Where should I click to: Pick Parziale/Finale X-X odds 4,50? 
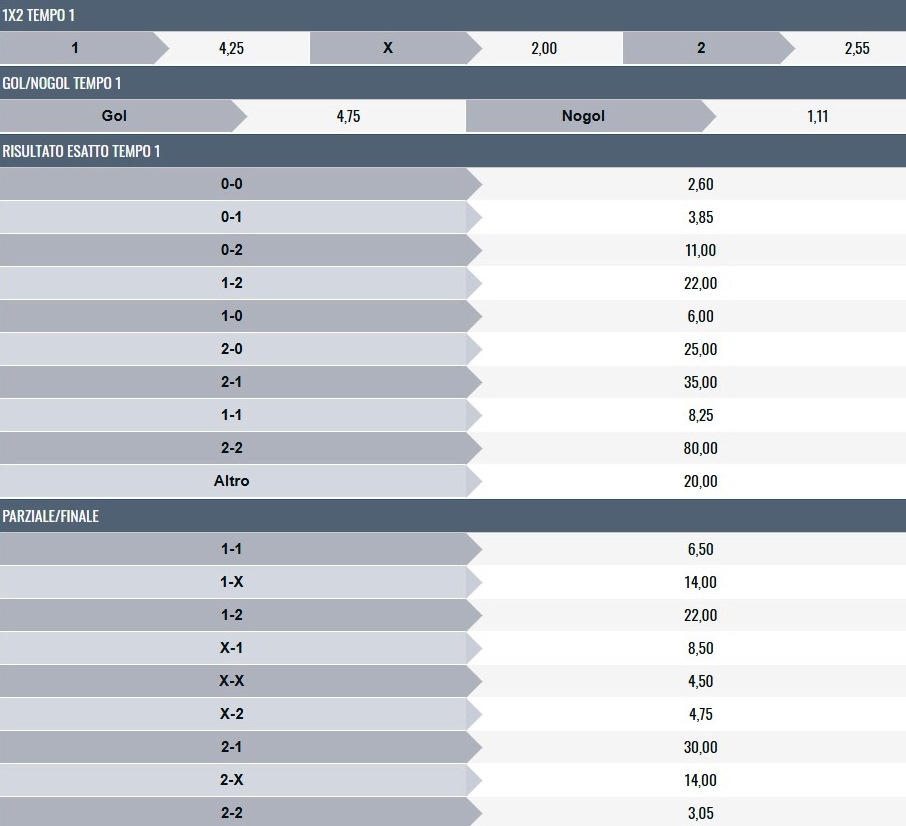700,680
